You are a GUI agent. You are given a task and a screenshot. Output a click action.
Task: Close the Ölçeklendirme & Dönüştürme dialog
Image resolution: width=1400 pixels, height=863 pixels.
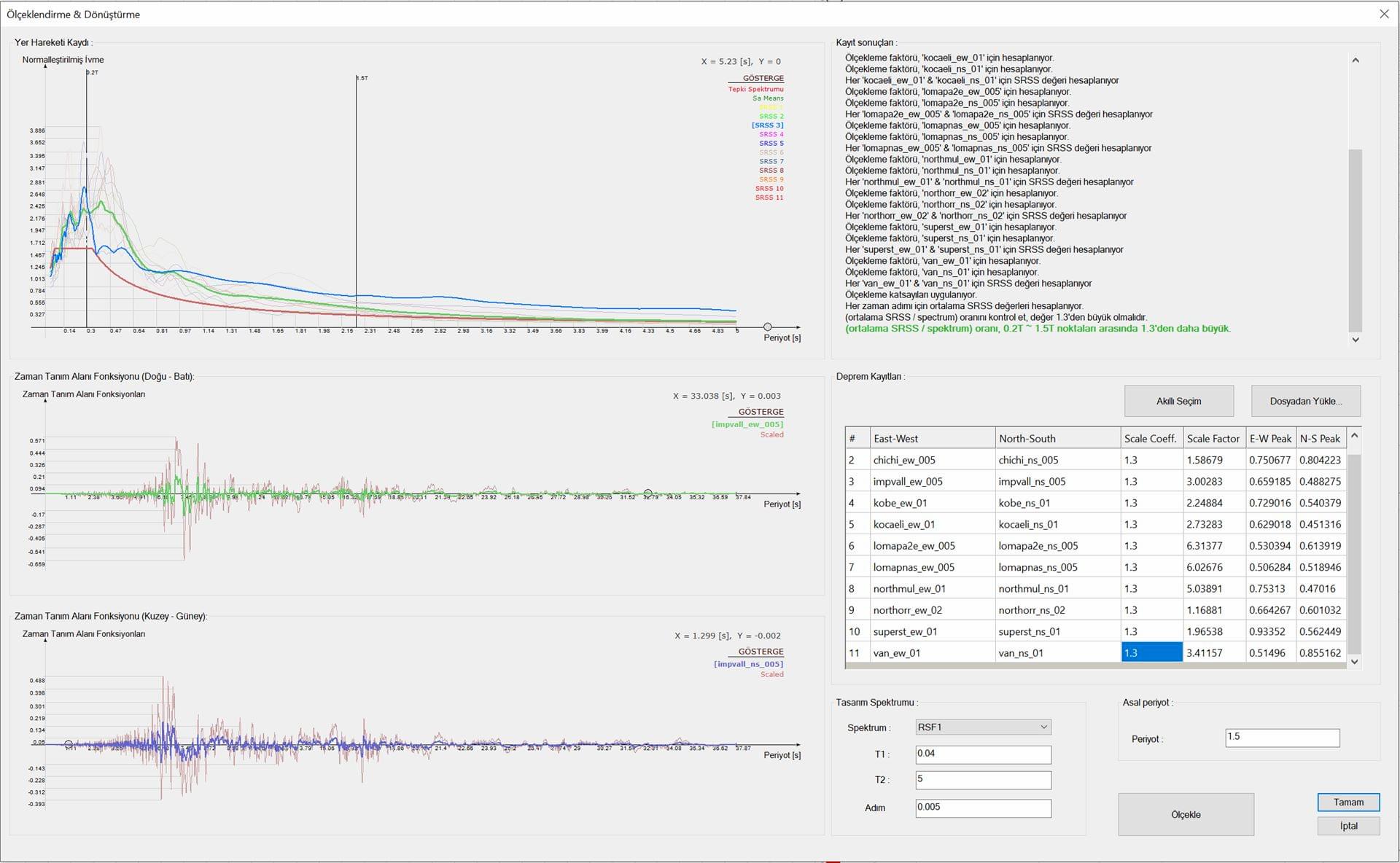tap(1384, 14)
